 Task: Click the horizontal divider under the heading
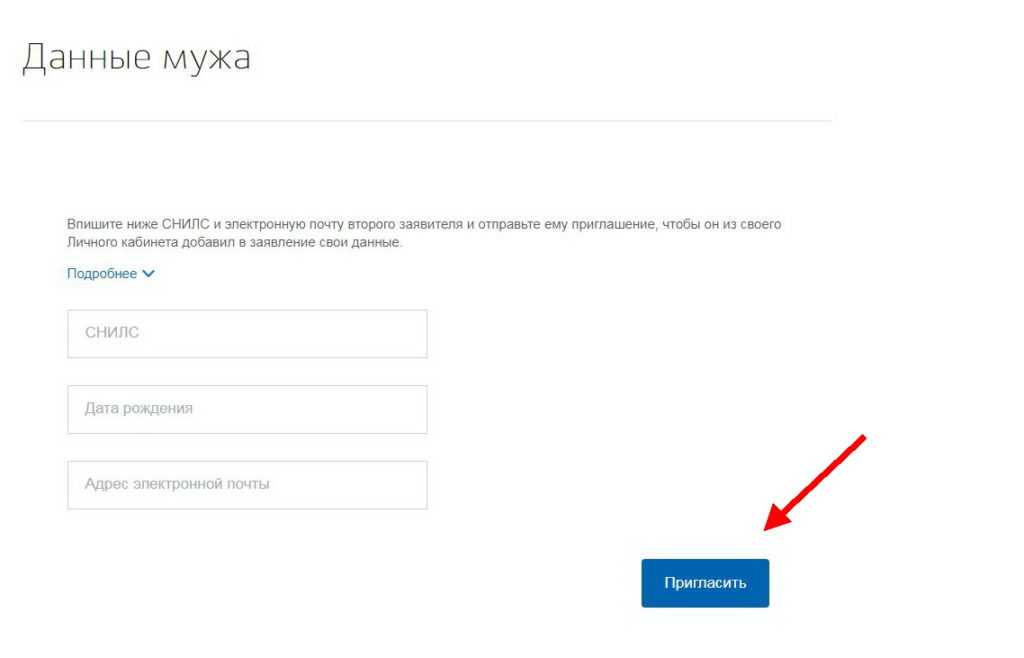point(426,121)
